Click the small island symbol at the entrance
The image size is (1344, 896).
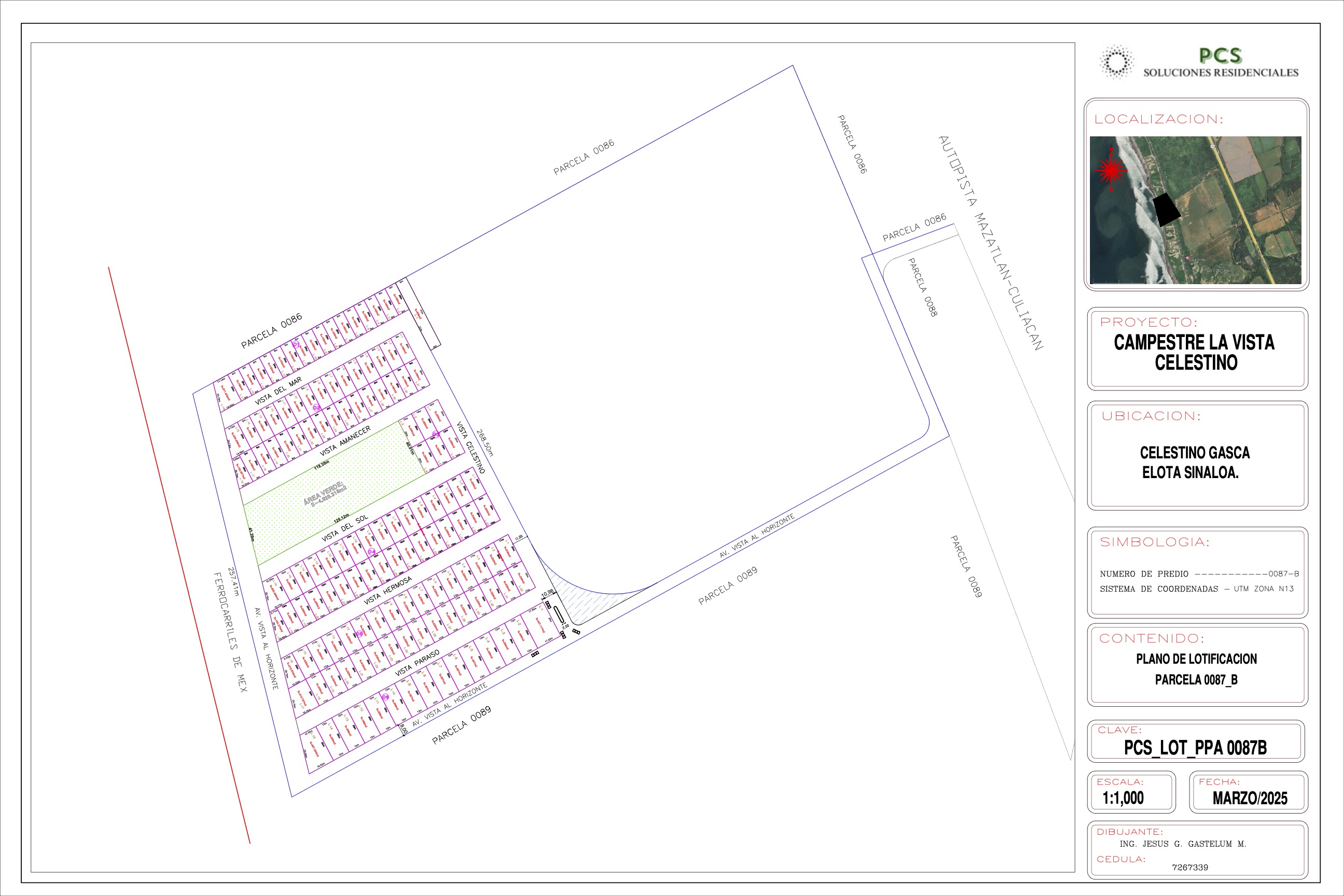558,615
